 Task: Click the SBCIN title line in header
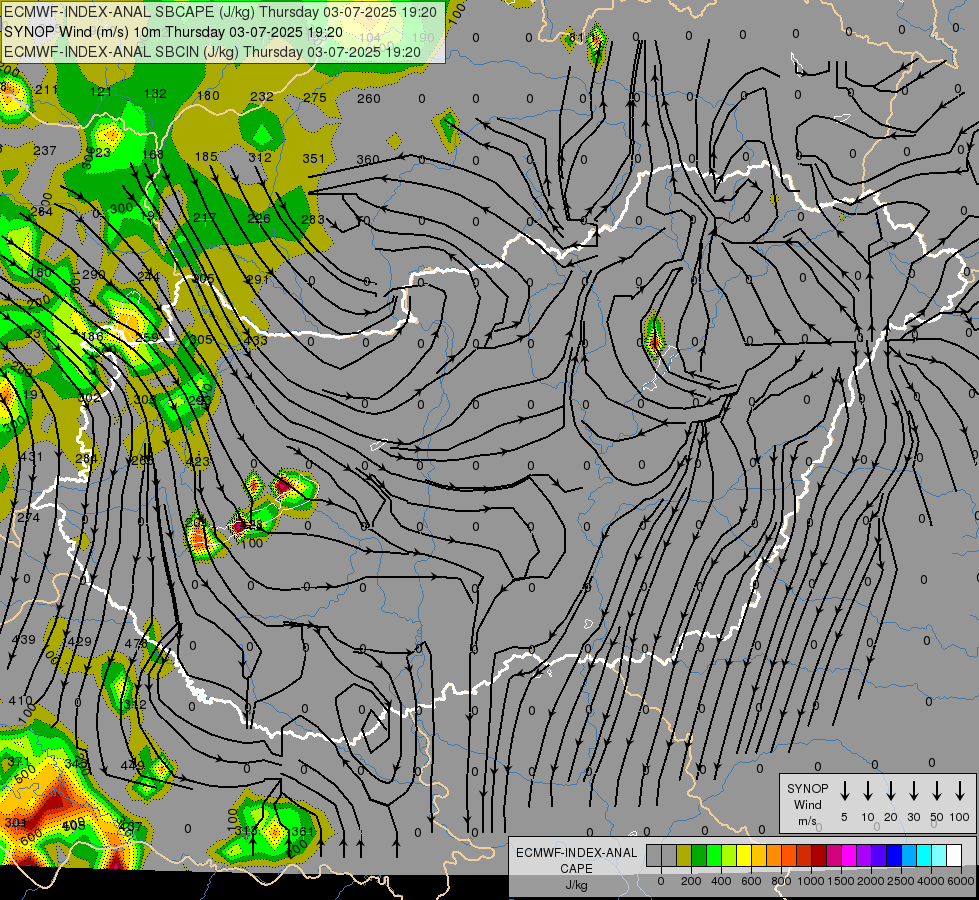tap(212, 52)
